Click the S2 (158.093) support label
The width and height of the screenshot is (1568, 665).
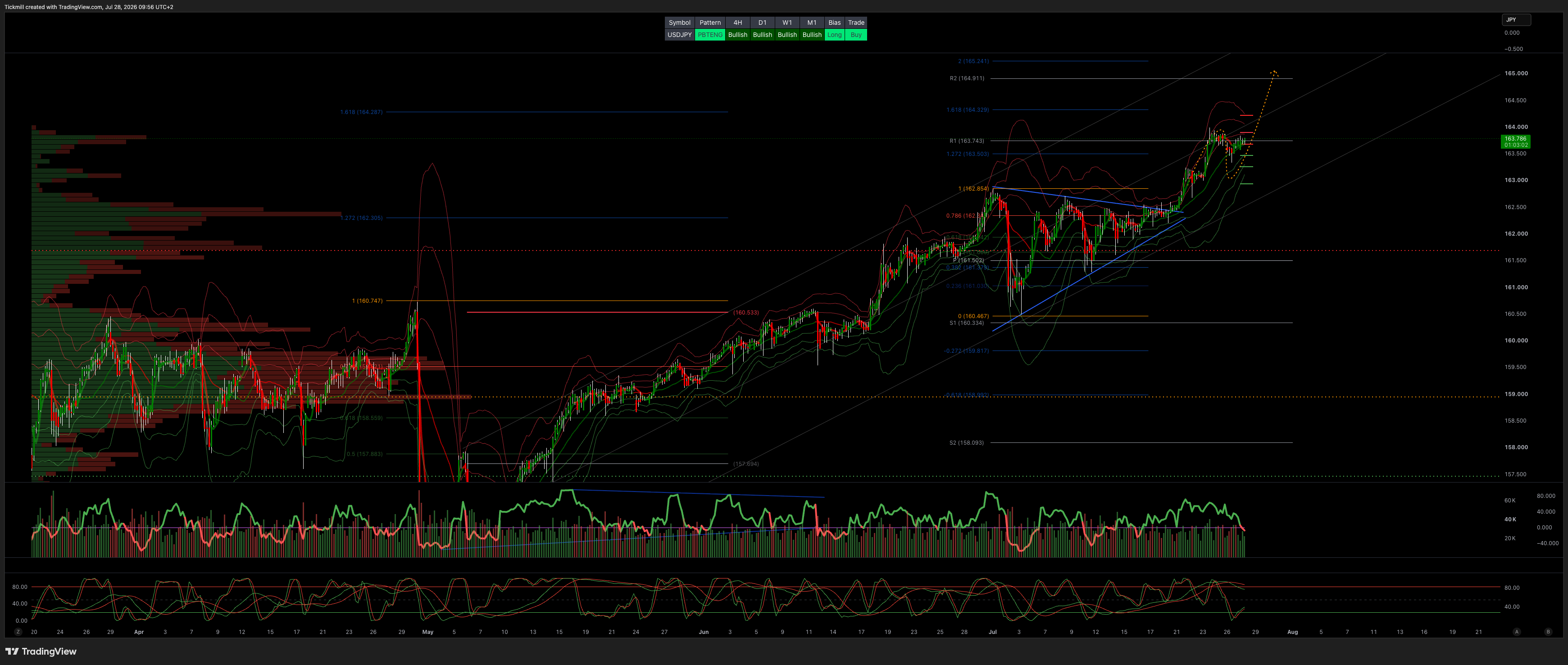[967, 443]
